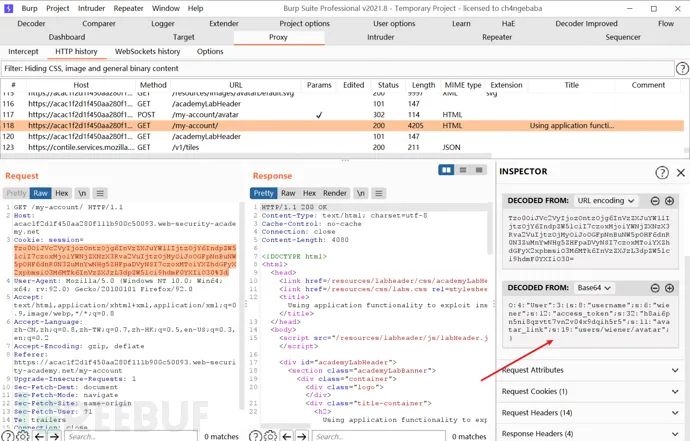Open the Target tab
Screen dimensions: 690x441
(184, 37)
